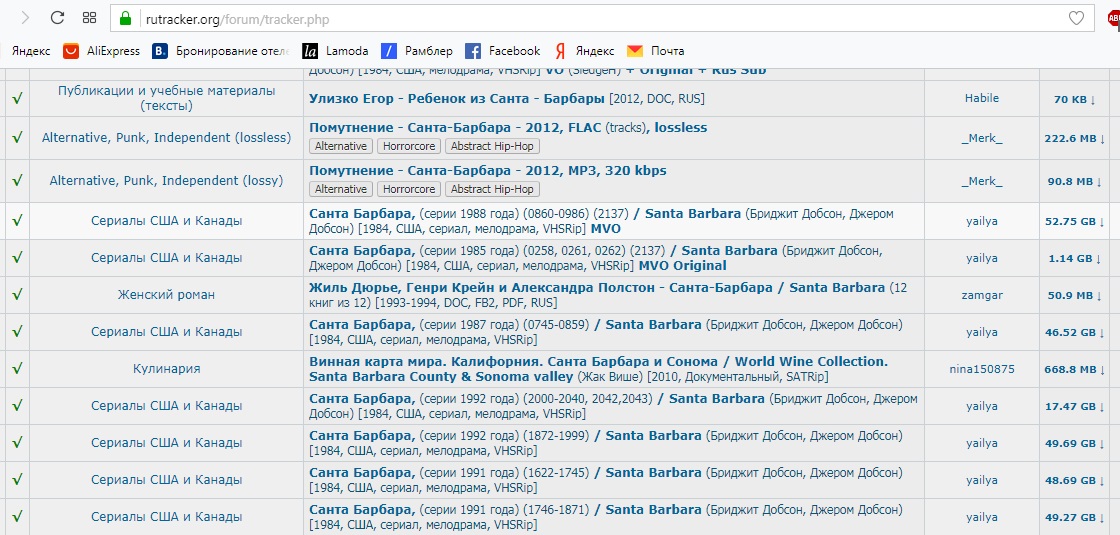This screenshot has width=1120, height=535.
Task: Click Abstract Hip-Hop tag in FLAC row
Action: click(x=492, y=146)
